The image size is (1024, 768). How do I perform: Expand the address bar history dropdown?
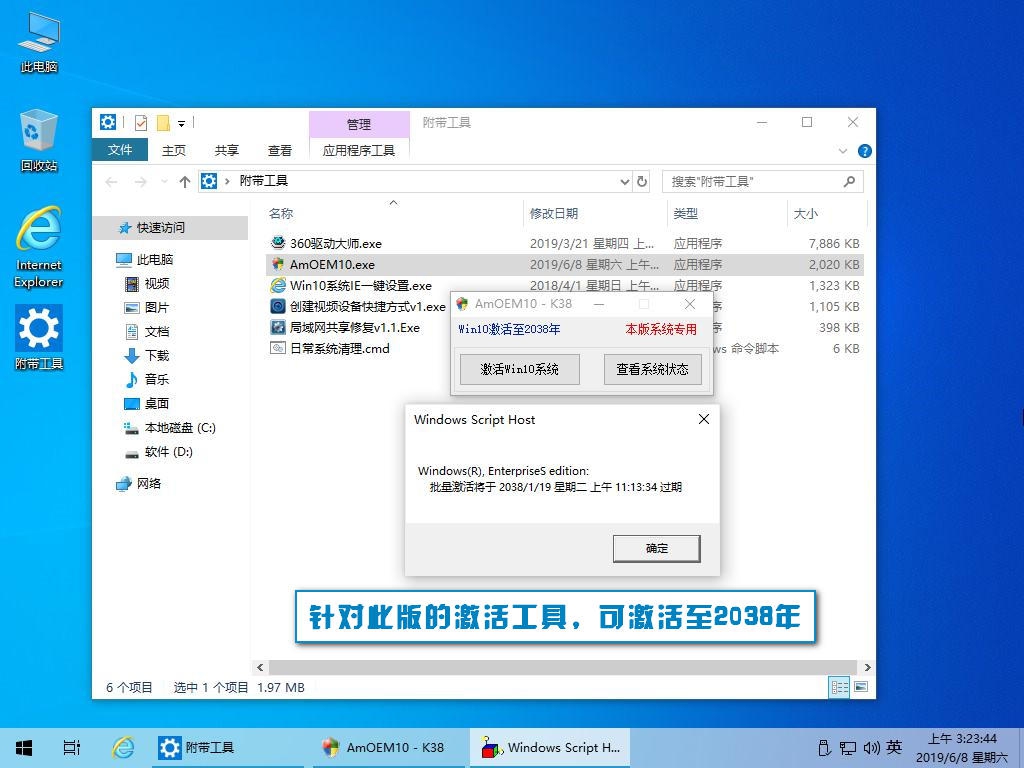[x=624, y=181]
